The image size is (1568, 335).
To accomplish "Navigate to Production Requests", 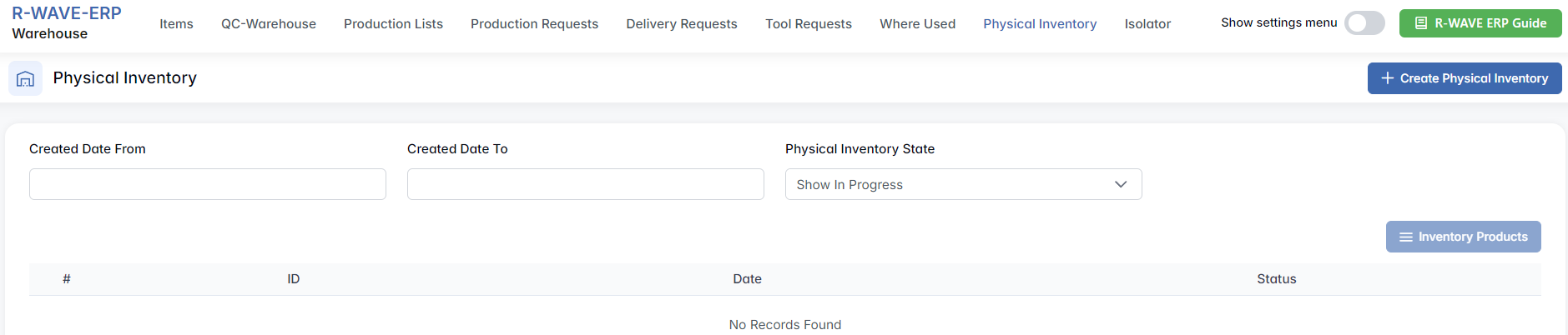I will pos(534,24).
